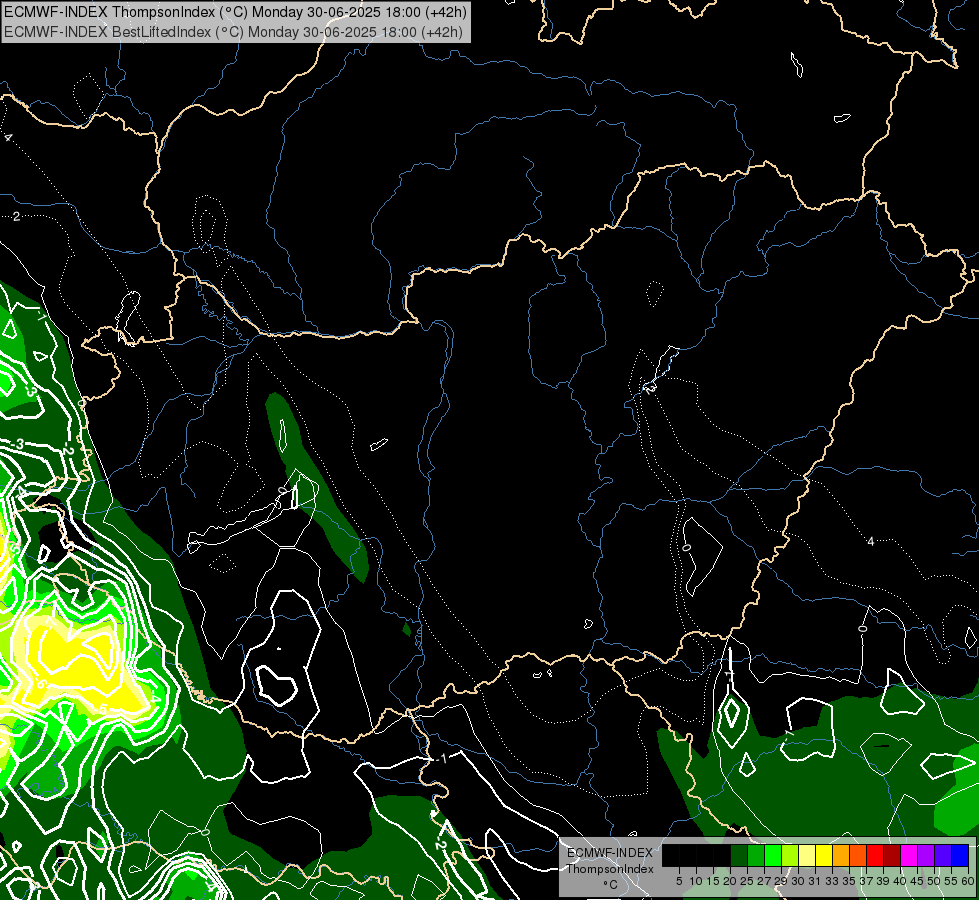This screenshot has height=900, width=979.
Task: Select the violet 50–55 legend swatch
Action: (943, 855)
